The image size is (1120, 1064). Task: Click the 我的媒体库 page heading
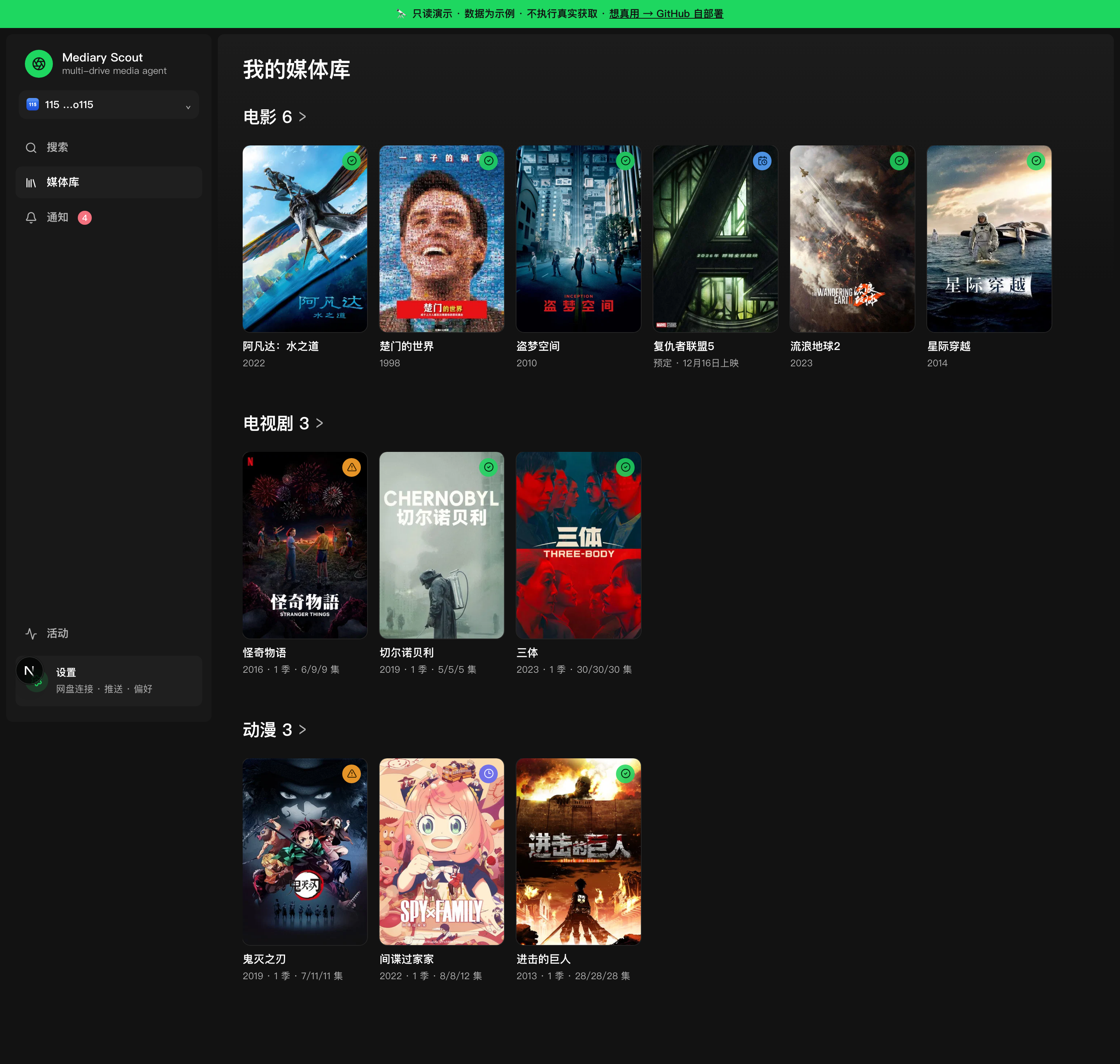click(297, 69)
